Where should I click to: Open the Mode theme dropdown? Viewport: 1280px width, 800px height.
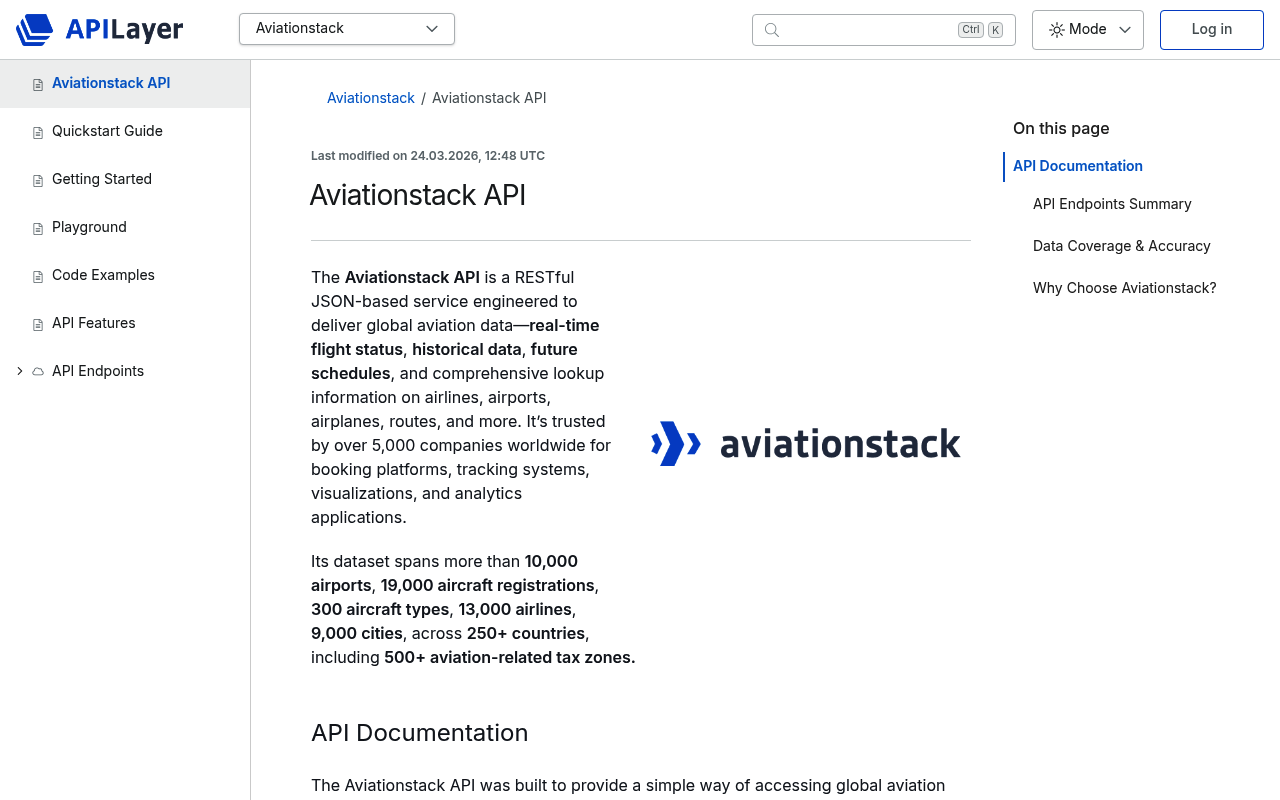click(1088, 30)
